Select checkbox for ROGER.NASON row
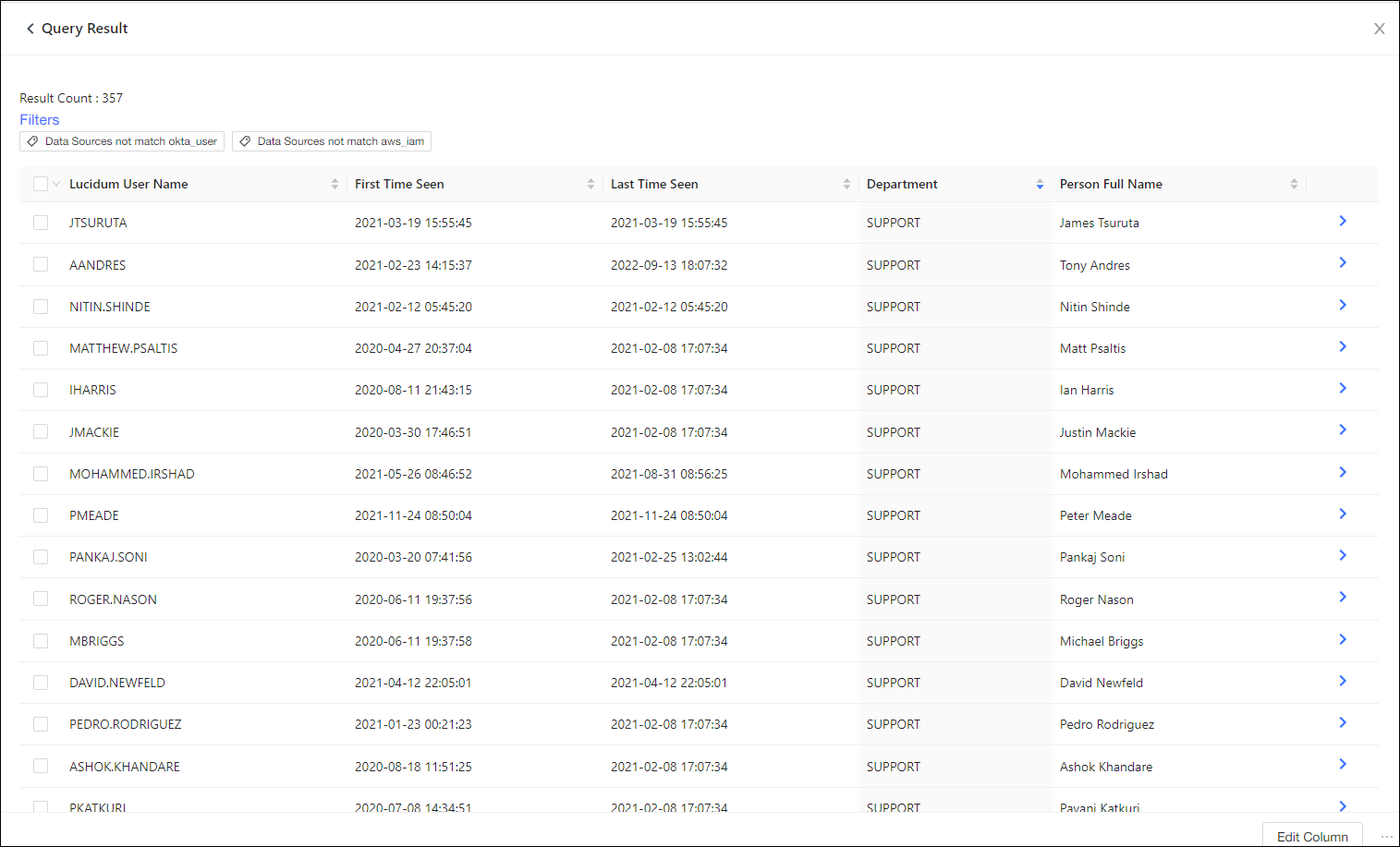Viewport: 1400px width, 847px height. pos(41,599)
